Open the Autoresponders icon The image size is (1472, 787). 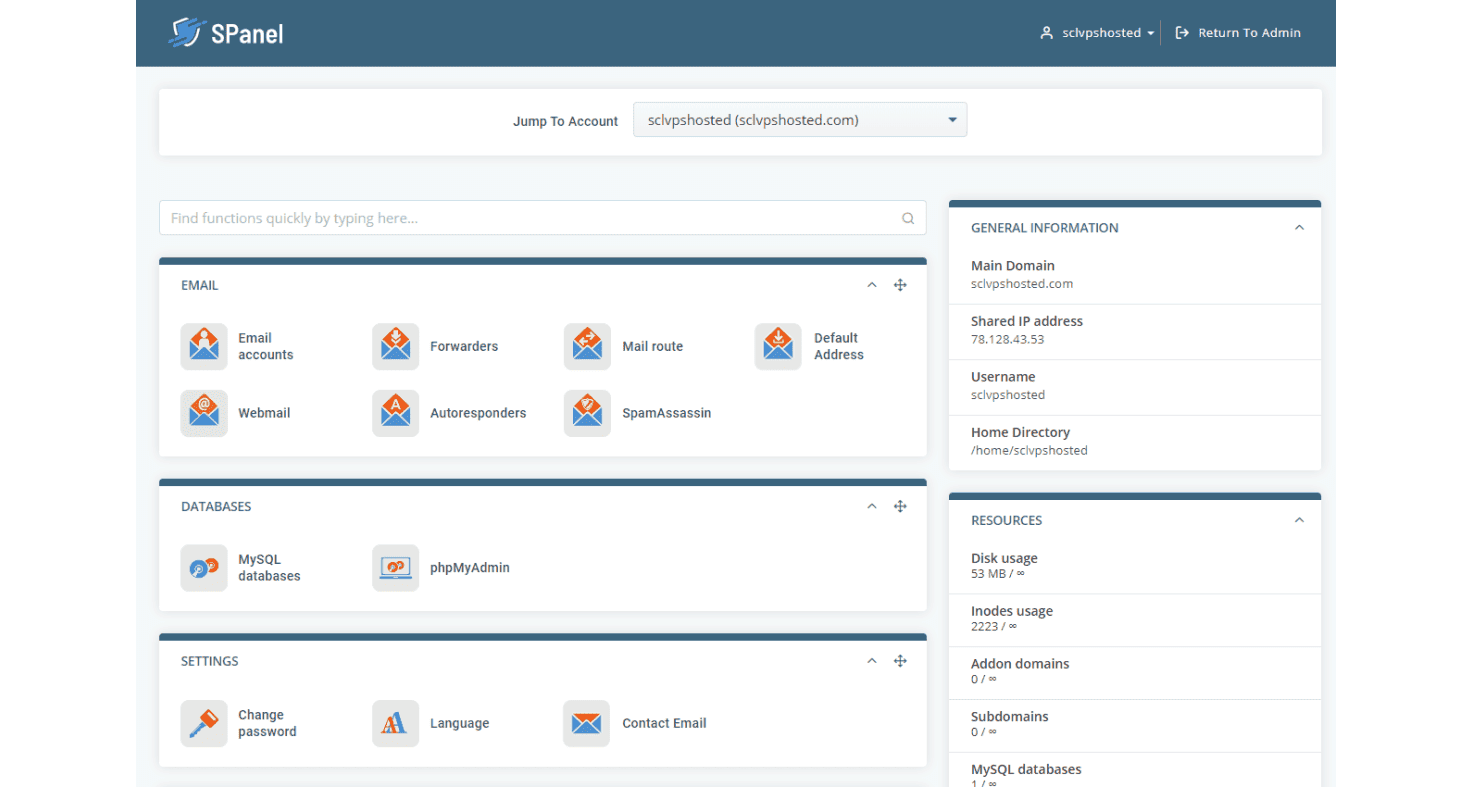tap(396, 413)
